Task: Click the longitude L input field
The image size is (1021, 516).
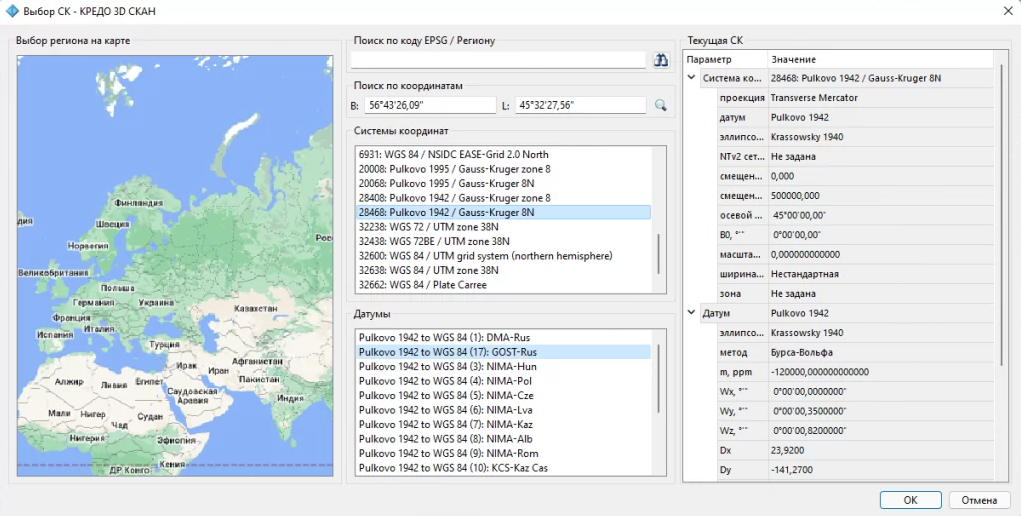Action: pyautogui.click(x=580, y=105)
